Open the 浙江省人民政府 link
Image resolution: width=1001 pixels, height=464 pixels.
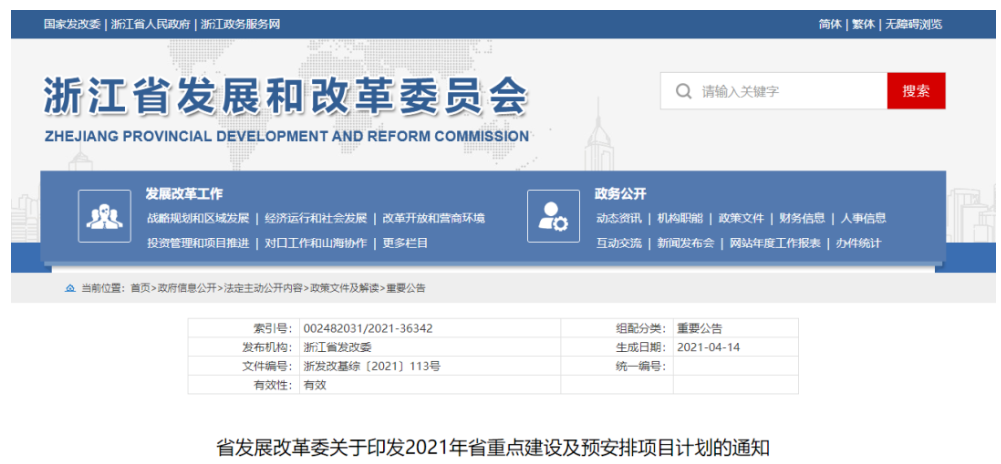151,24
